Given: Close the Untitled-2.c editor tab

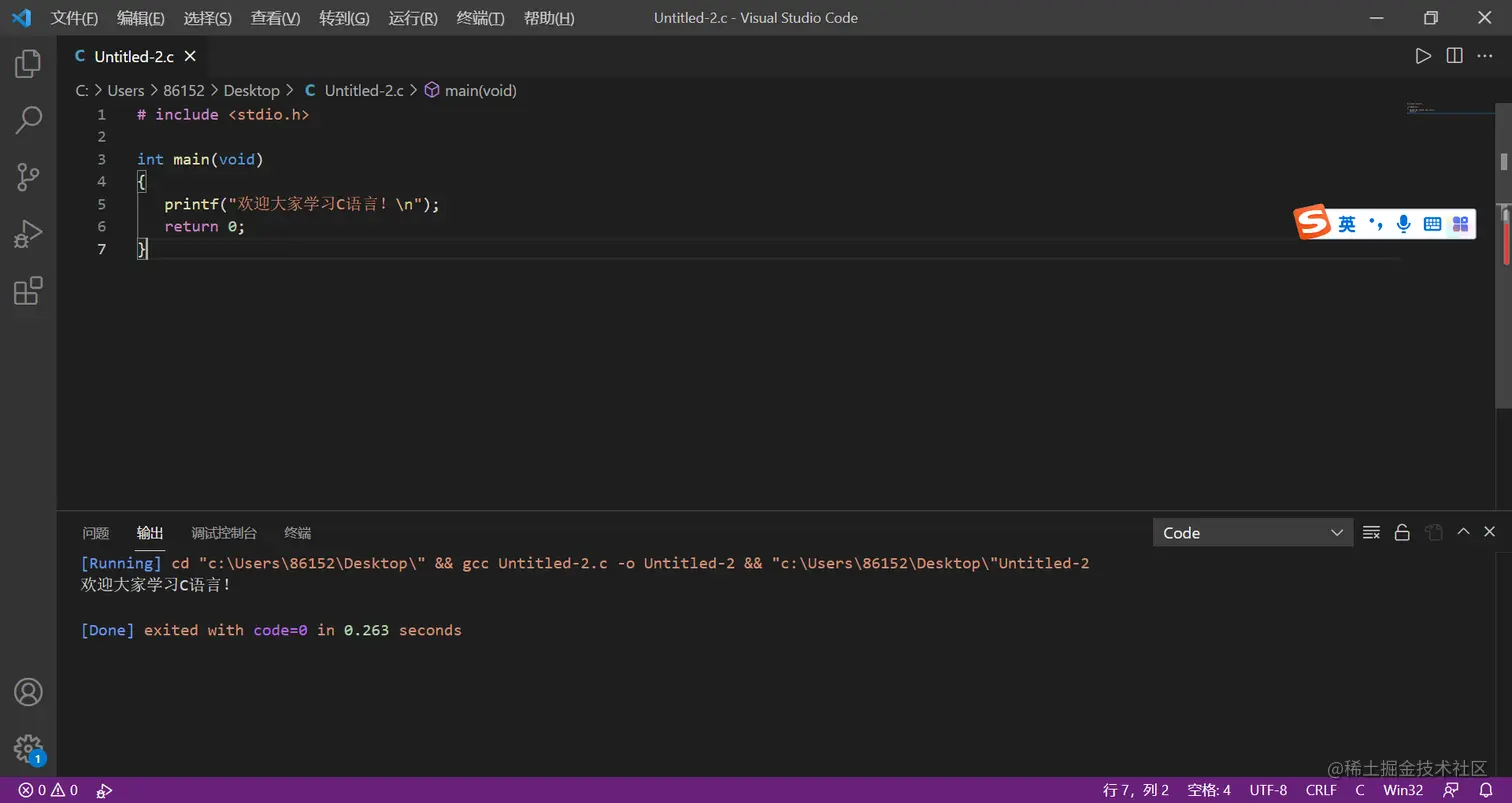Looking at the screenshot, I should [190, 57].
